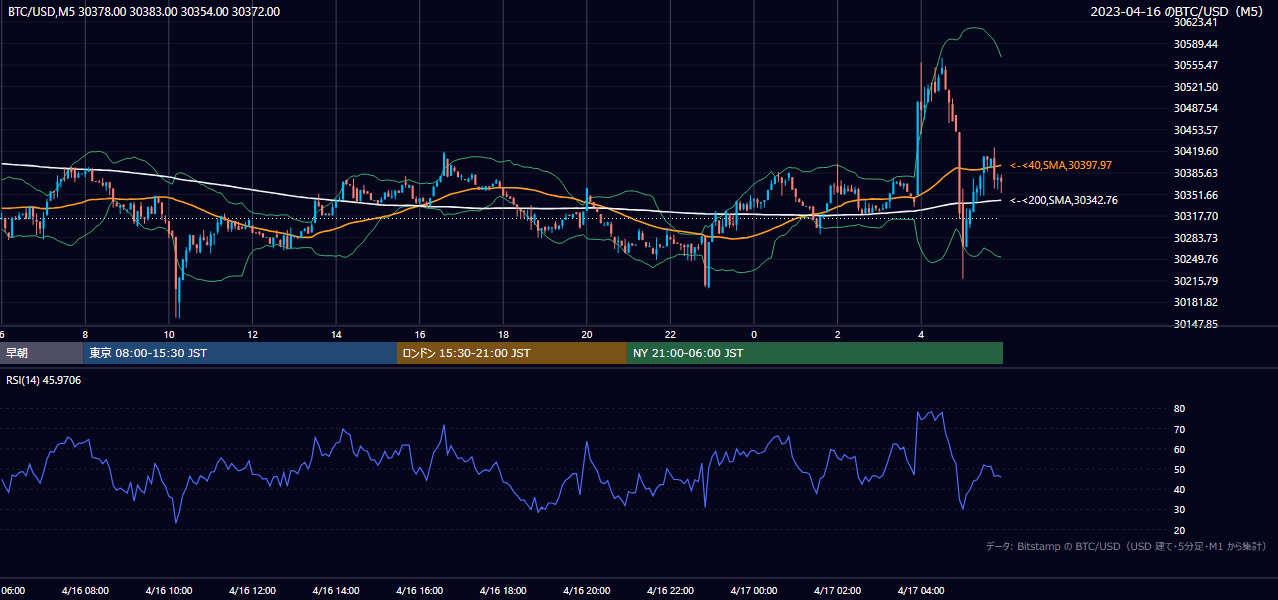Click RSI axis level 30

[x=1180, y=510]
